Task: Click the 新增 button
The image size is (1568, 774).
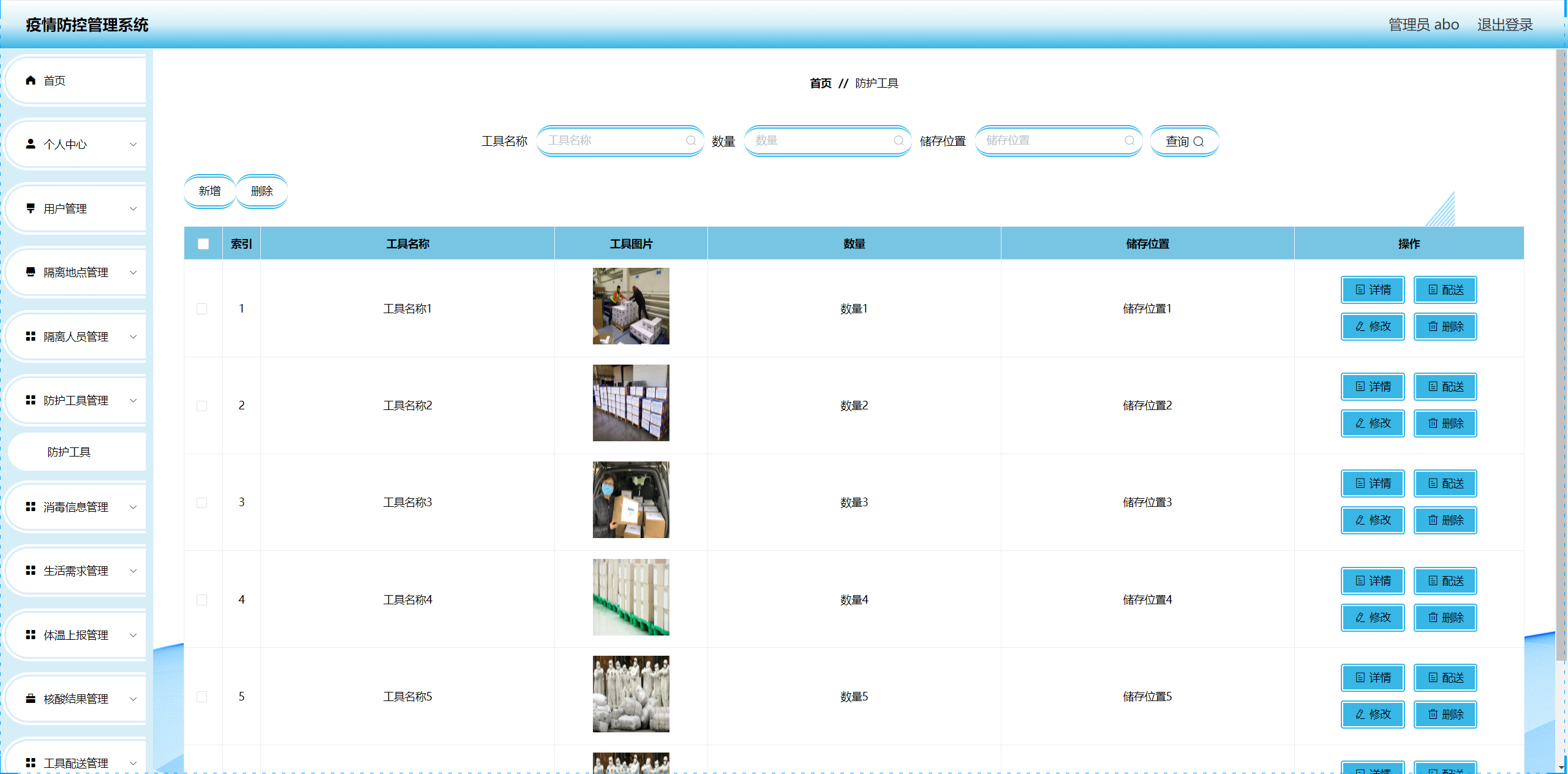Action: [x=209, y=191]
